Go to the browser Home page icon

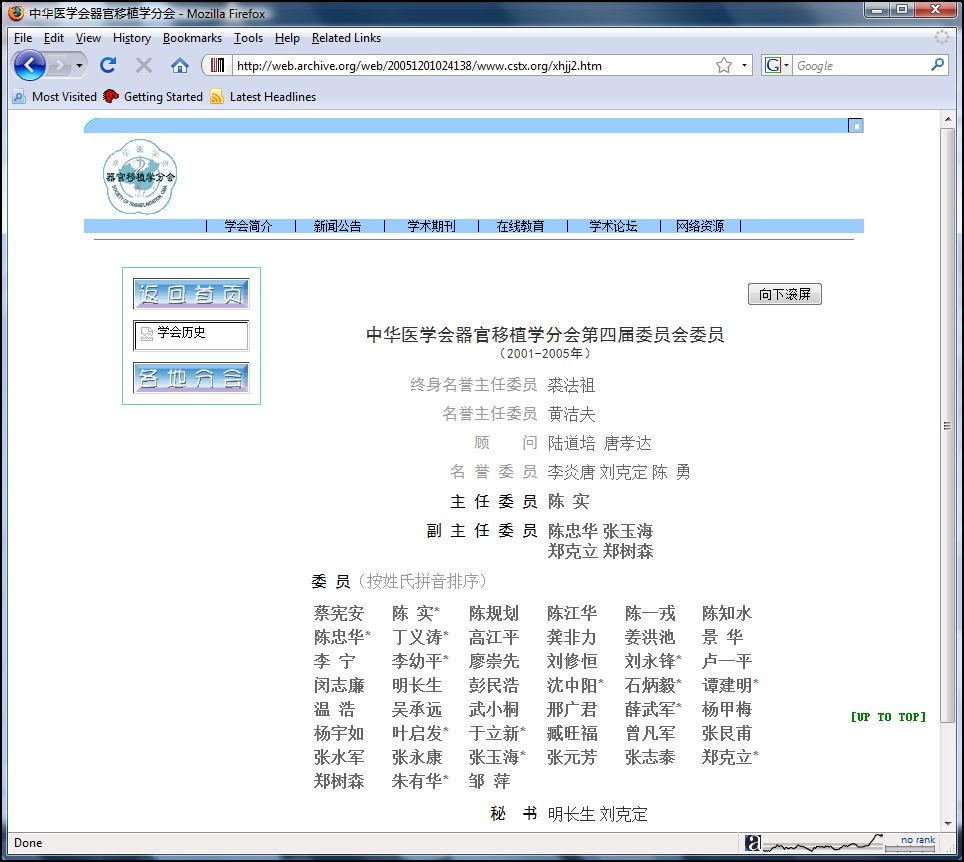pos(180,66)
